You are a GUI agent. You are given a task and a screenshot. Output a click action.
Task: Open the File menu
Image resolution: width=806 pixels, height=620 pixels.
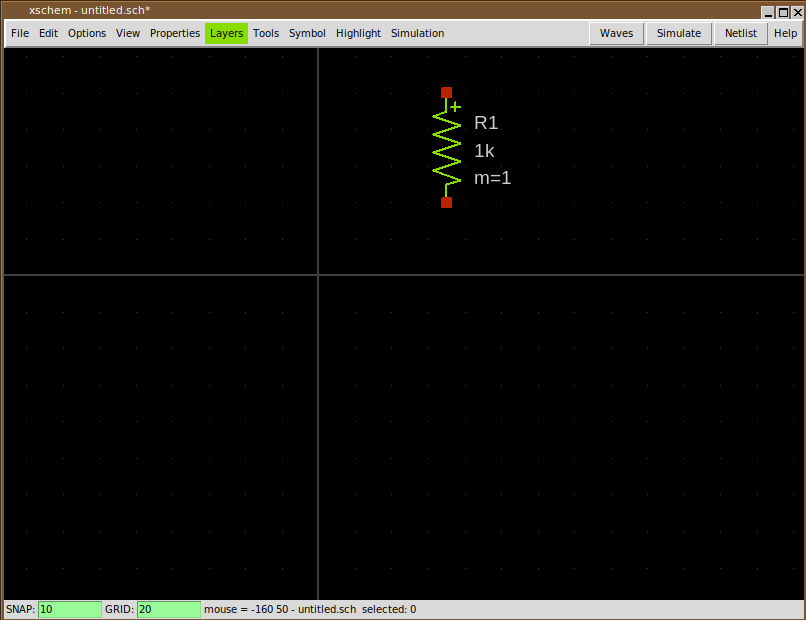20,33
